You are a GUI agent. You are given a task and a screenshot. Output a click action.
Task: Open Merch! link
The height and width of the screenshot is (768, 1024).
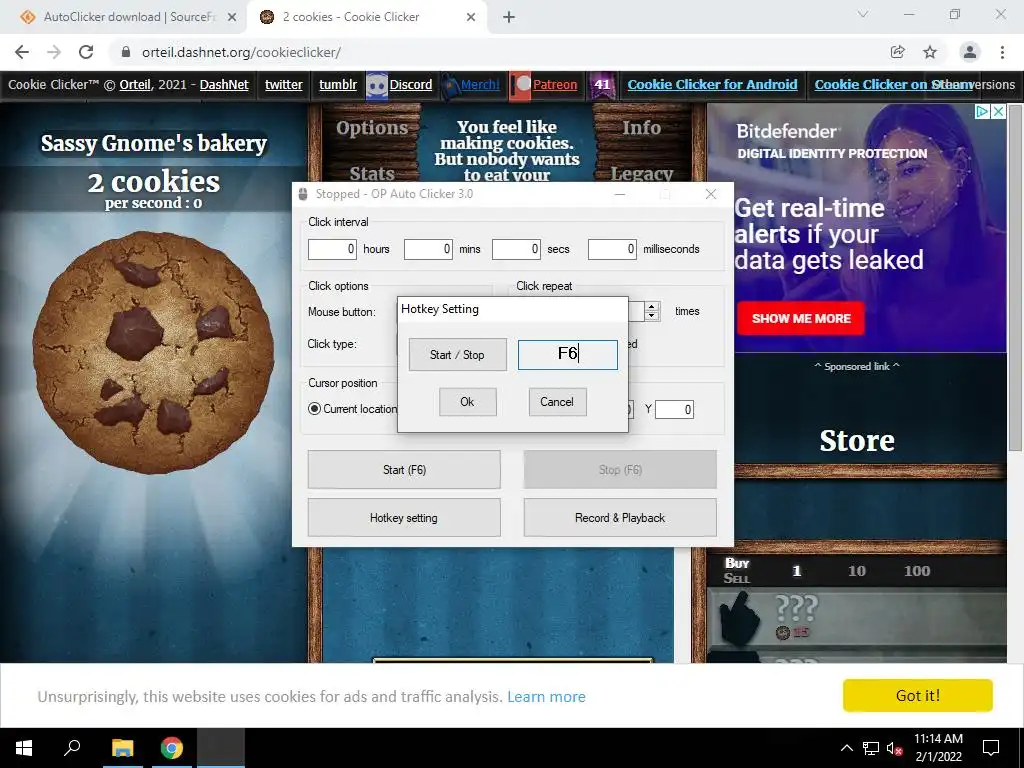[x=480, y=84]
